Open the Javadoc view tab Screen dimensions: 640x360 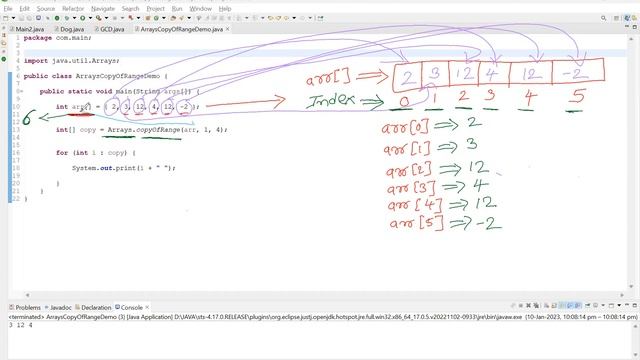tap(58, 307)
